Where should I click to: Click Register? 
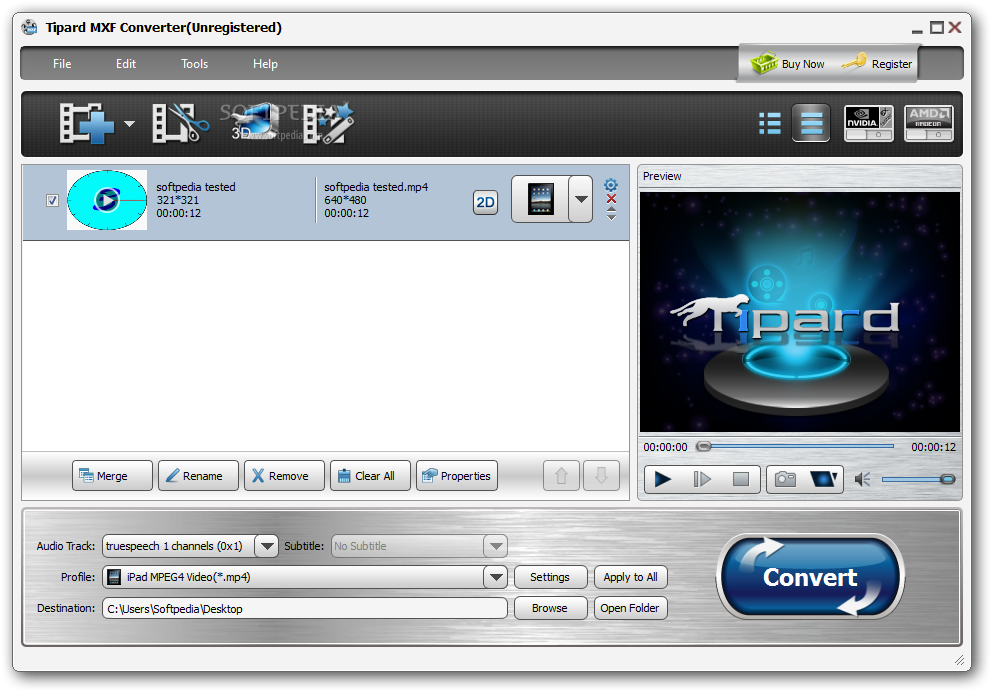[x=877, y=63]
